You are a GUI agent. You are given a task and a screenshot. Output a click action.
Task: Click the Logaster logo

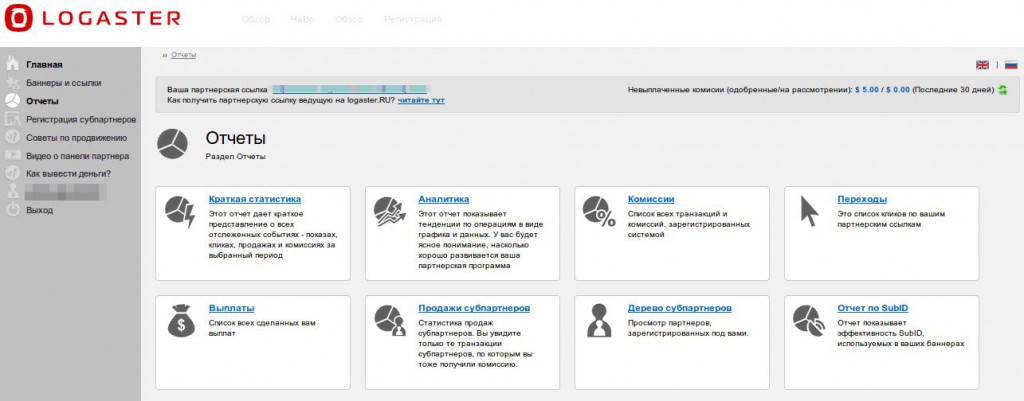coord(92,18)
